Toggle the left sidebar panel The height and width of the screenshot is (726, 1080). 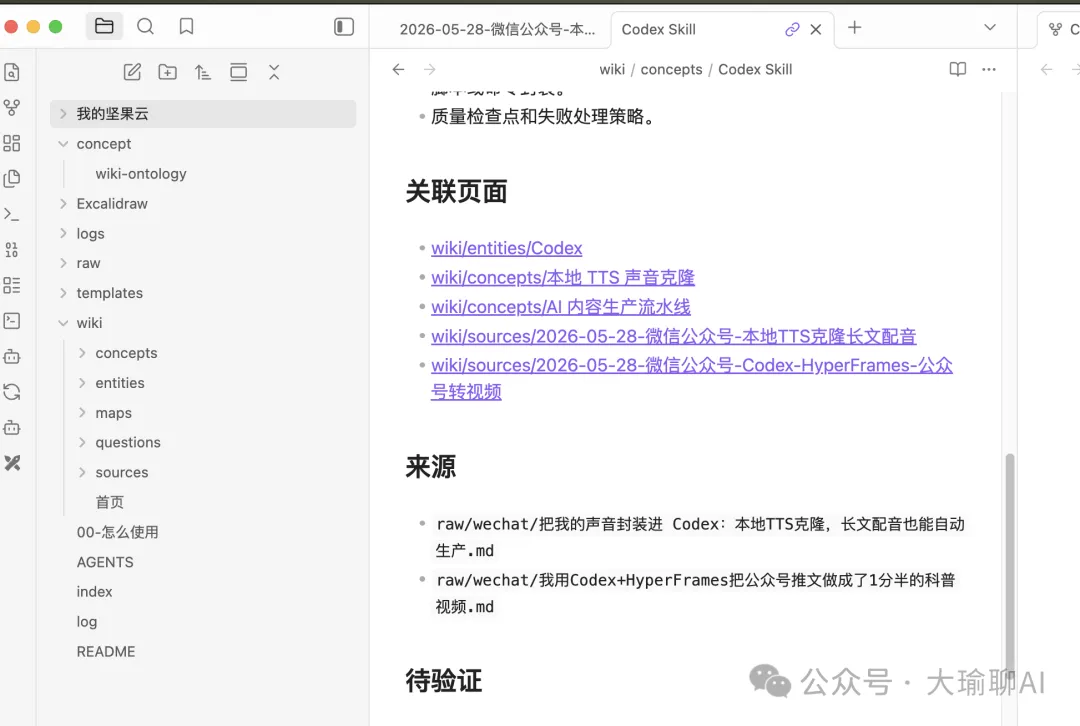344,27
